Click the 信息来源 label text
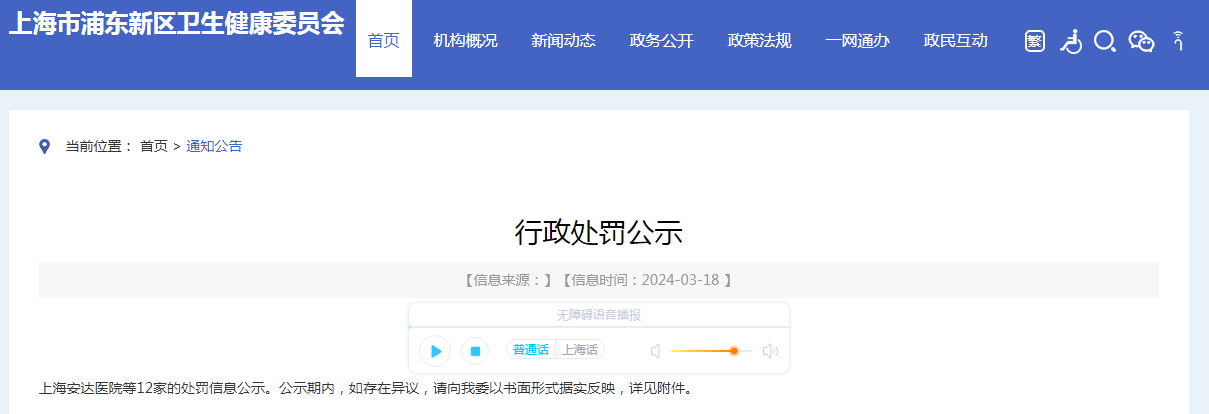Image resolution: width=1209 pixels, height=414 pixels. click(x=508, y=280)
